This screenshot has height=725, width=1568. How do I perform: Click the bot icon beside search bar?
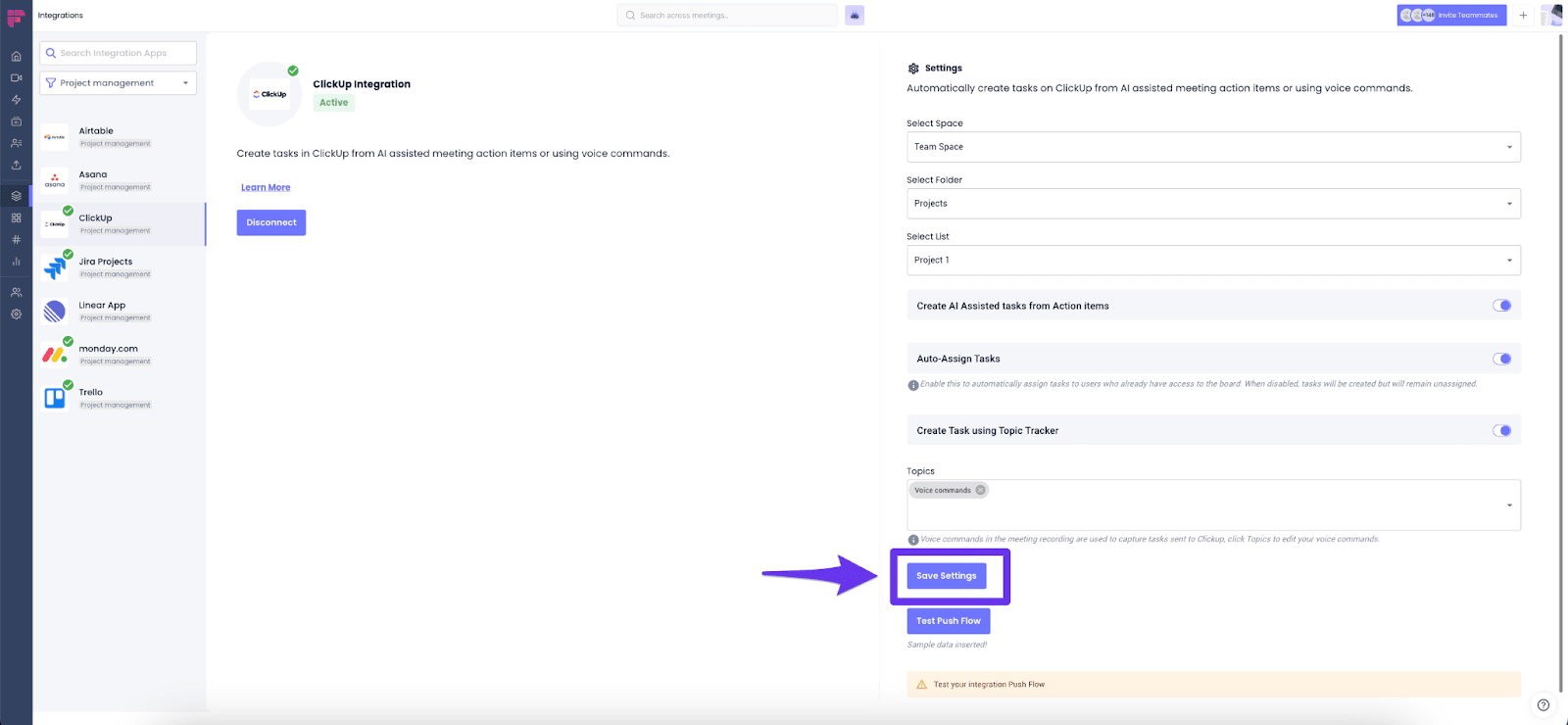855,16
